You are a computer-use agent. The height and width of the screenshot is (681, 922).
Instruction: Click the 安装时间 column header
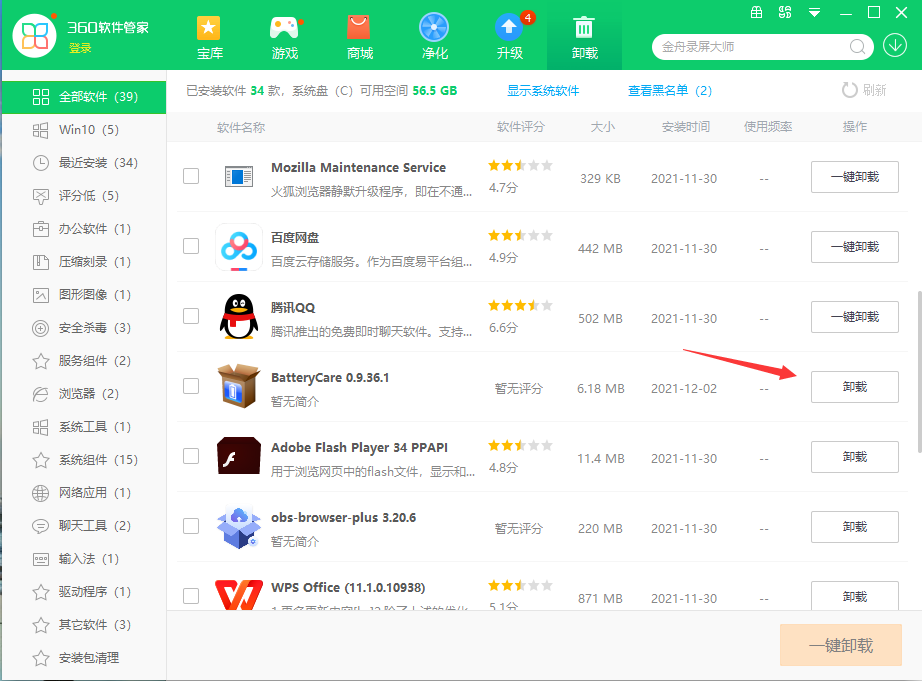pyautogui.click(x=686, y=126)
